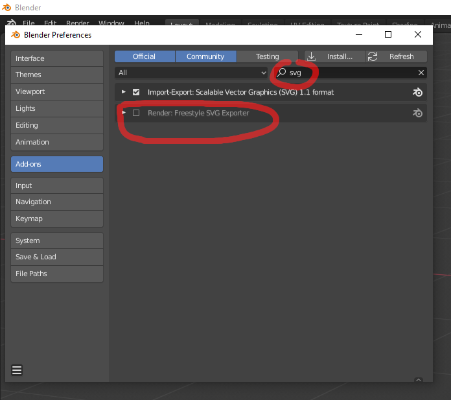The image size is (451, 400).
Task: Click the svg search field
Action: click(350, 73)
